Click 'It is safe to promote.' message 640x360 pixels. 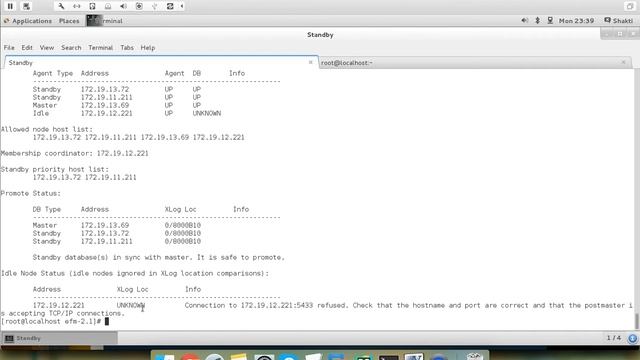coord(241,258)
